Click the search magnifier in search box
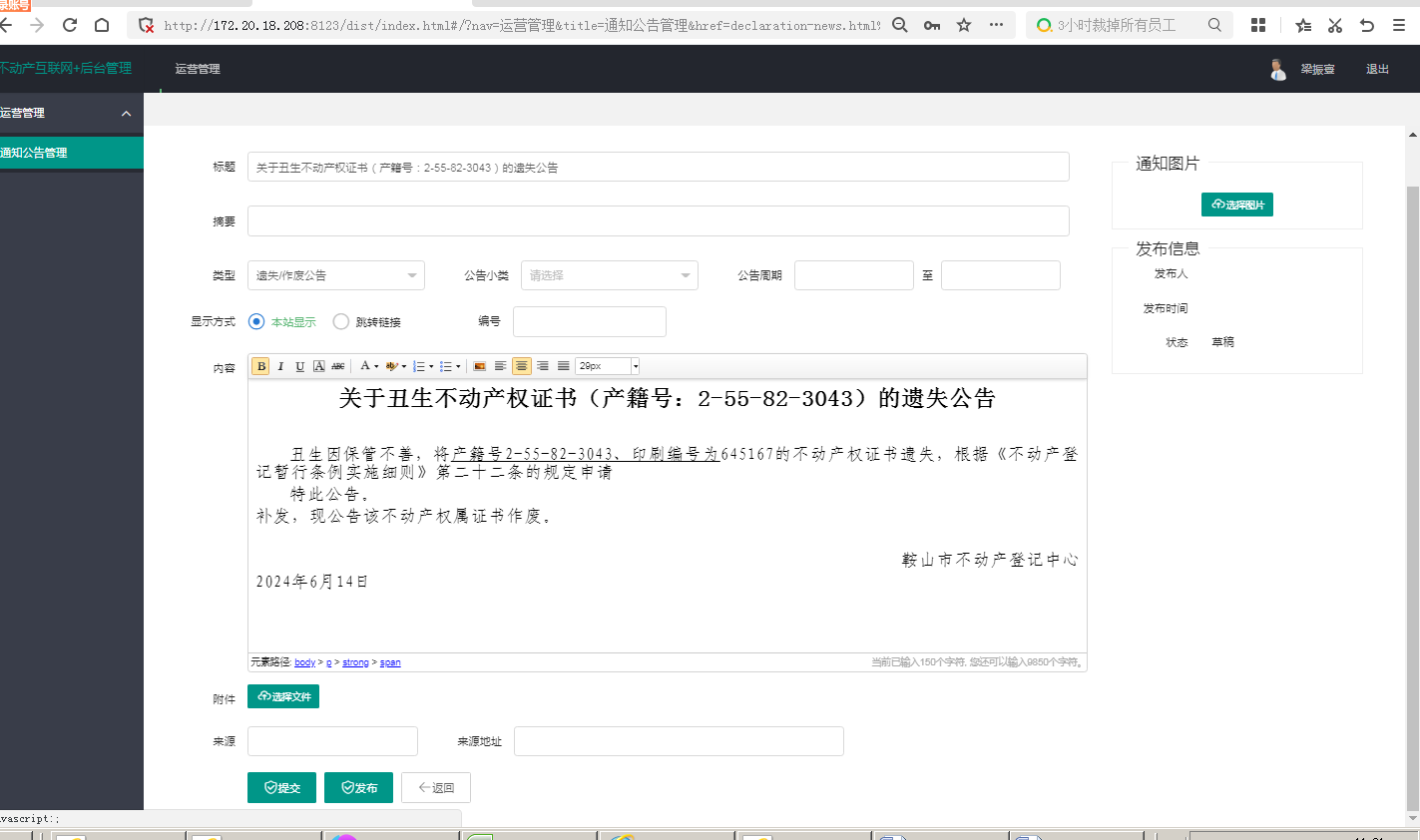 pyautogui.click(x=1214, y=25)
